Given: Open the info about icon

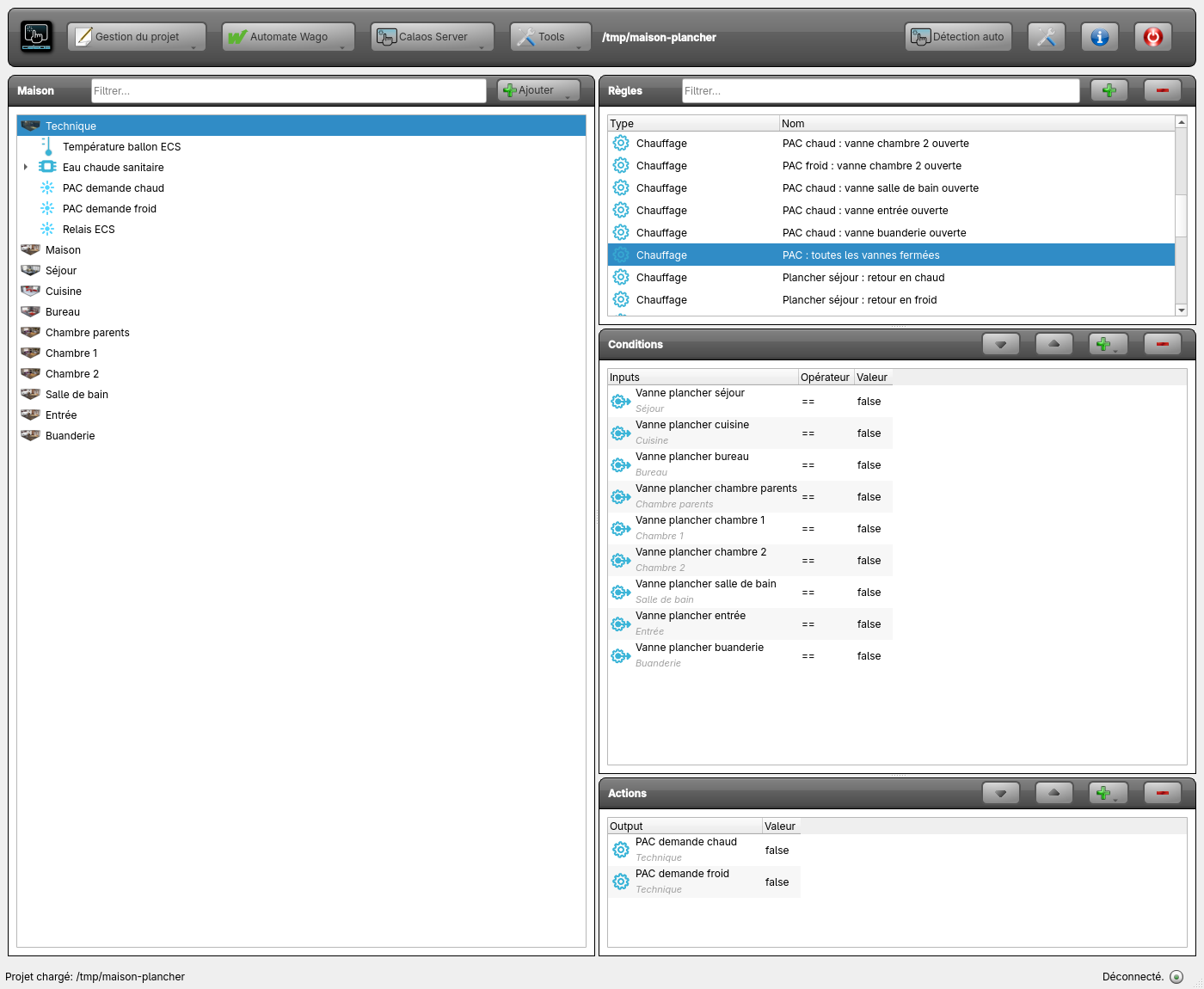Looking at the screenshot, I should coord(1099,37).
